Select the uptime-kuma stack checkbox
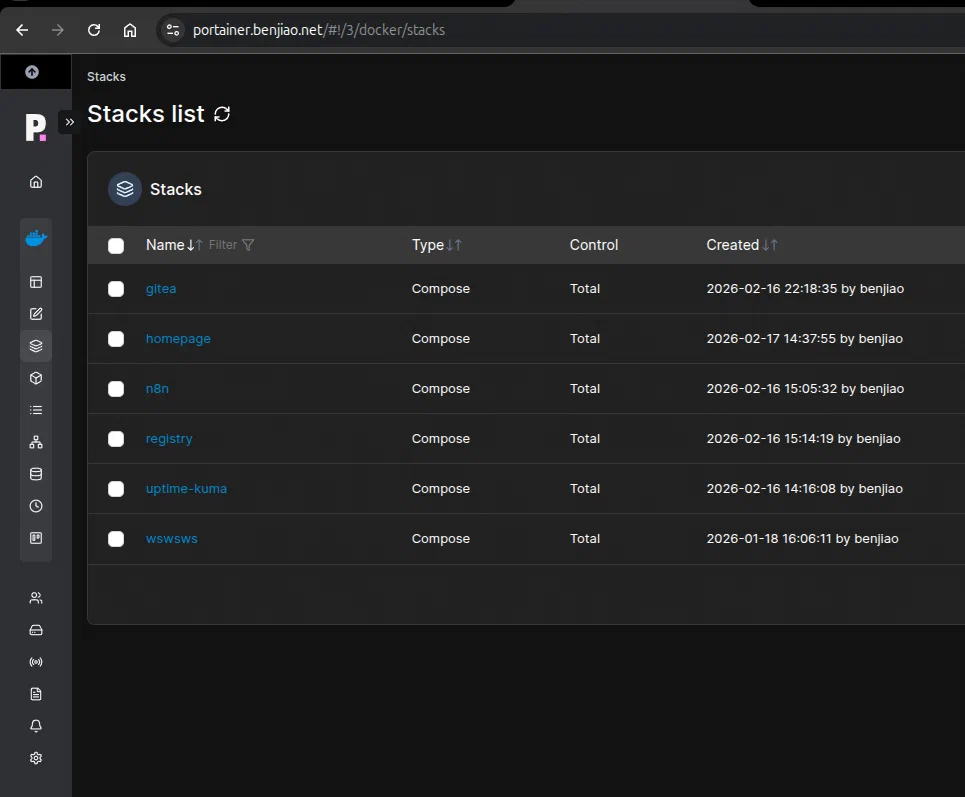The image size is (965, 797). [116, 489]
